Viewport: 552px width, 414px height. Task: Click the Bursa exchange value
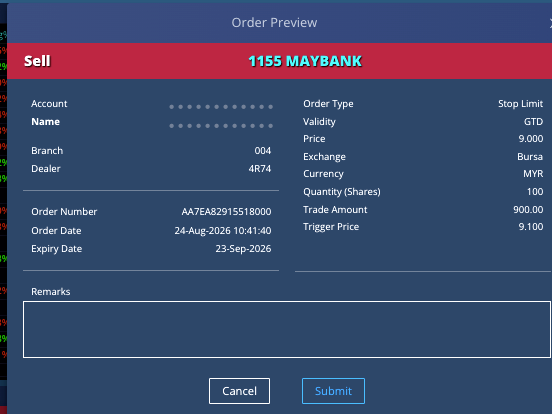530,156
